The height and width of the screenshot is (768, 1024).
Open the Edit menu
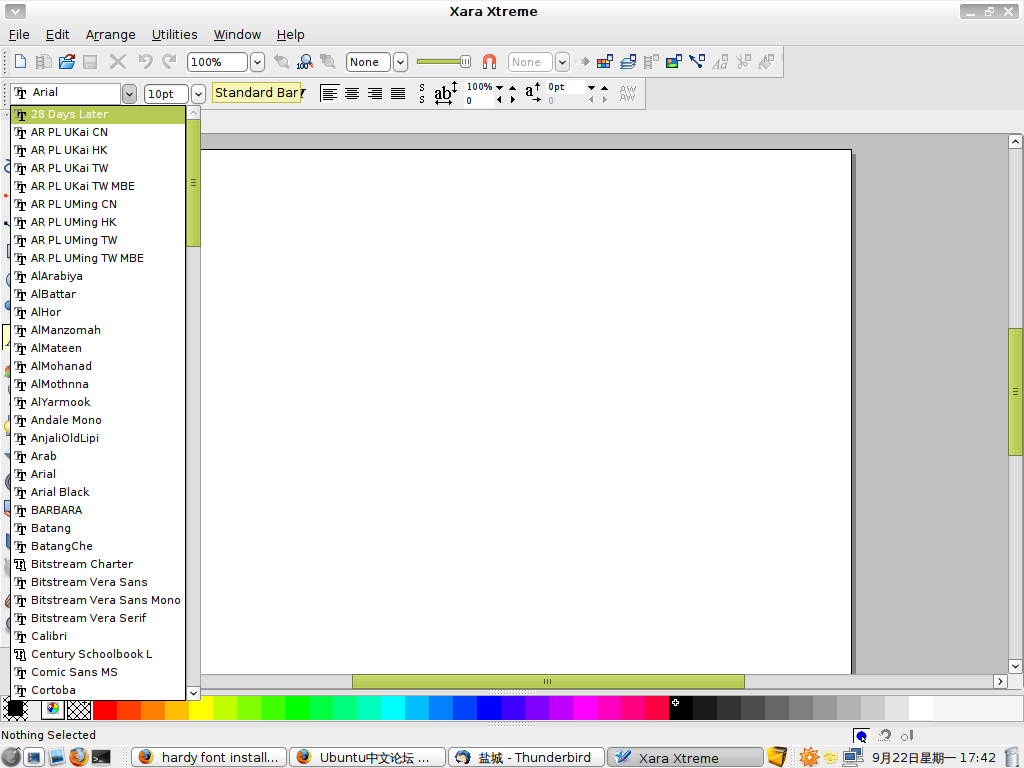(57, 35)
